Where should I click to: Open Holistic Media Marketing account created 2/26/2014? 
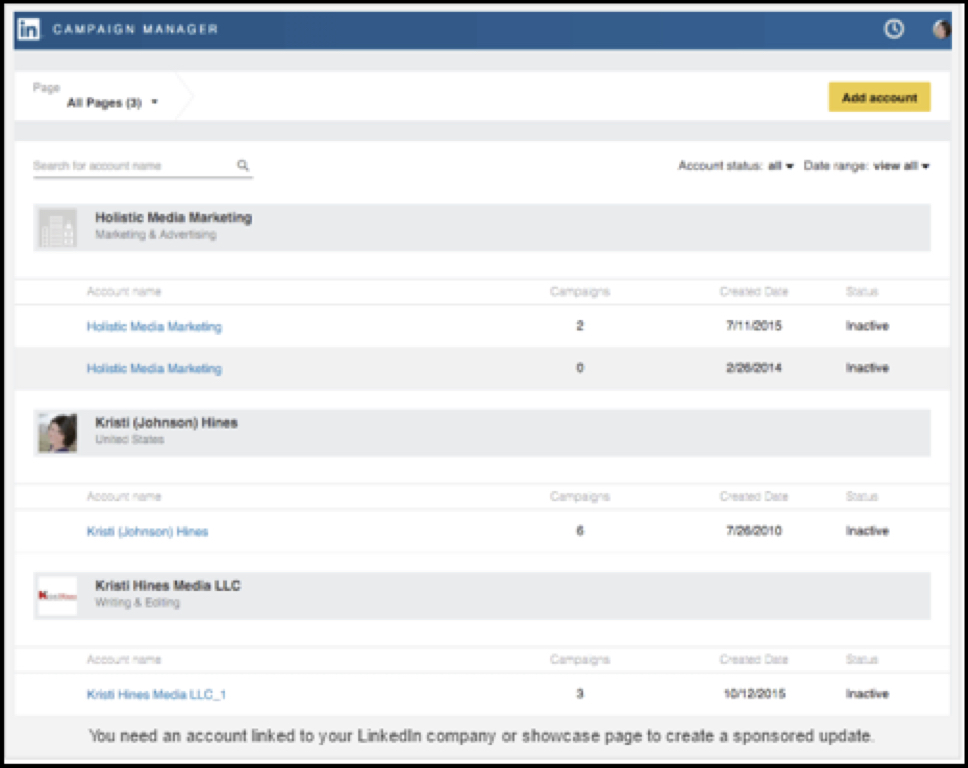(x=154, y=369)
